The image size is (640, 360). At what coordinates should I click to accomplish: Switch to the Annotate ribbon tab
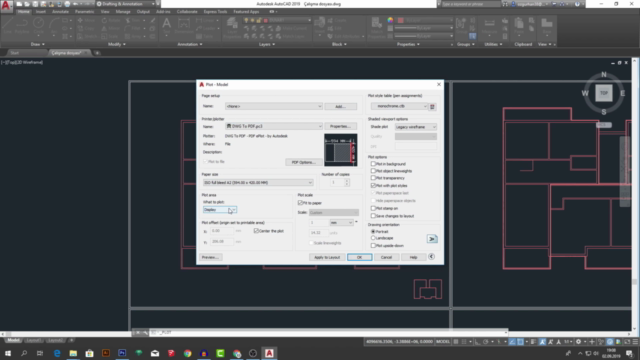click(x=60, y=12)
